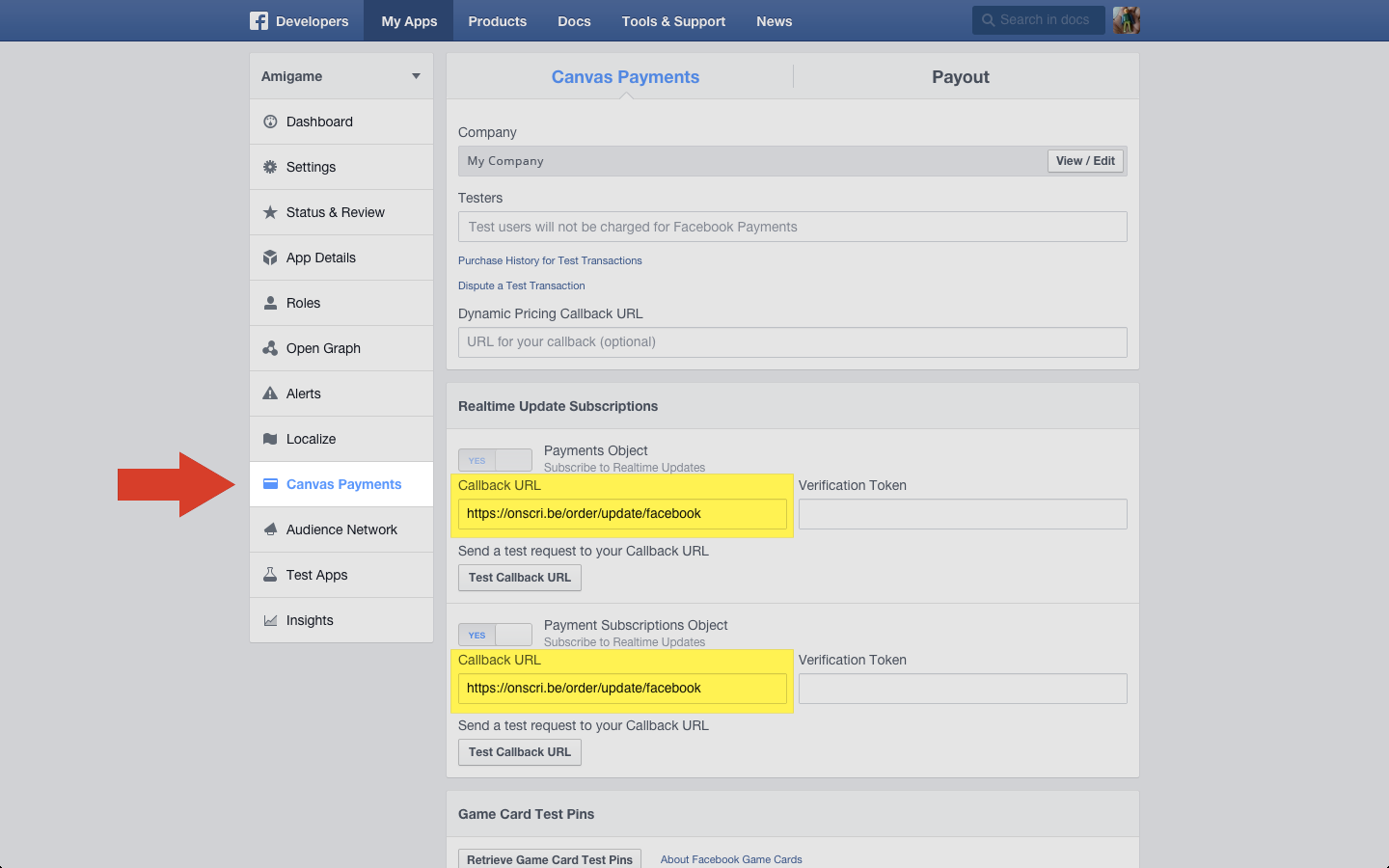Click the search magnifier icon in docs search
The image size is (1389, 868).
click(988, 20)
